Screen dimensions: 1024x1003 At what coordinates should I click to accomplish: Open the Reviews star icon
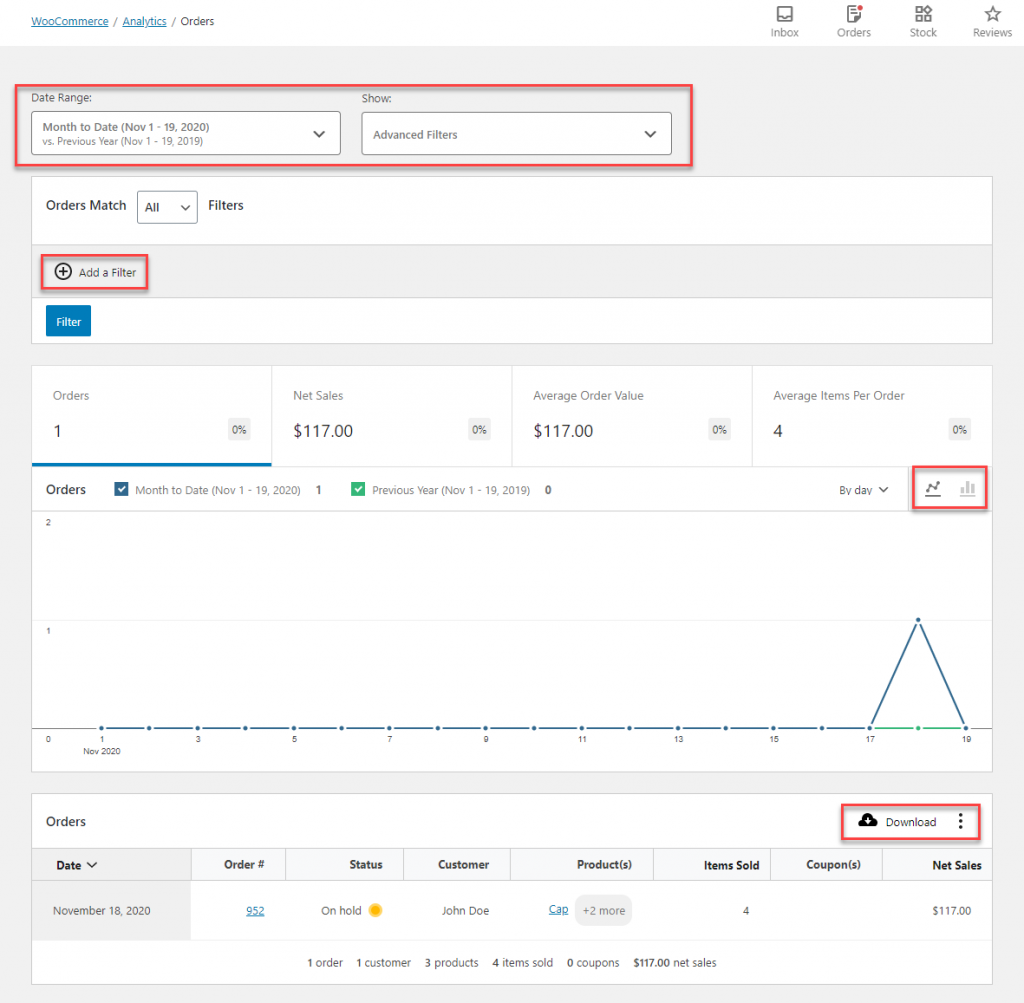click(x=992, y=15)
